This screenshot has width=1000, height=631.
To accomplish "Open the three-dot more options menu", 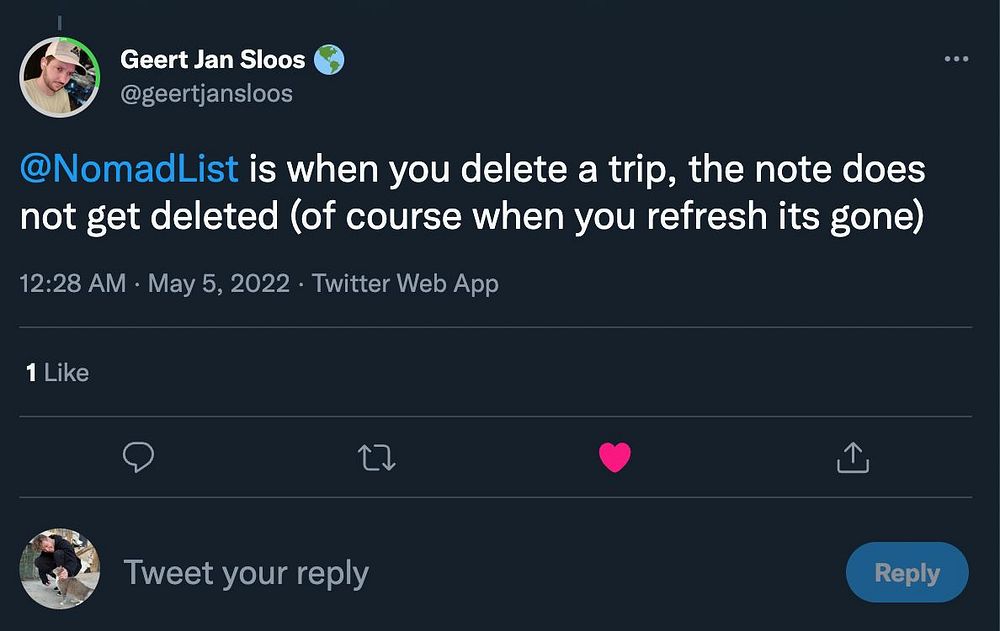I will coord(956,59).
